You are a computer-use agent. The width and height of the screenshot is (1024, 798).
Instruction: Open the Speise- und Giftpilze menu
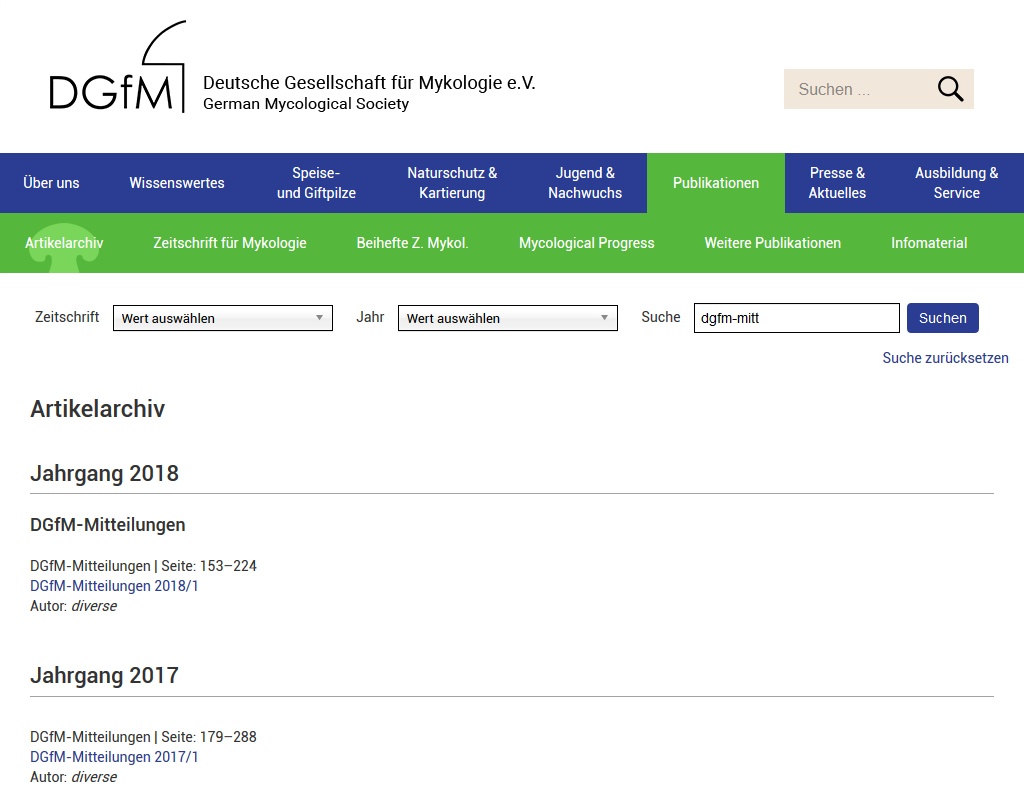click(x=316, y=183)
